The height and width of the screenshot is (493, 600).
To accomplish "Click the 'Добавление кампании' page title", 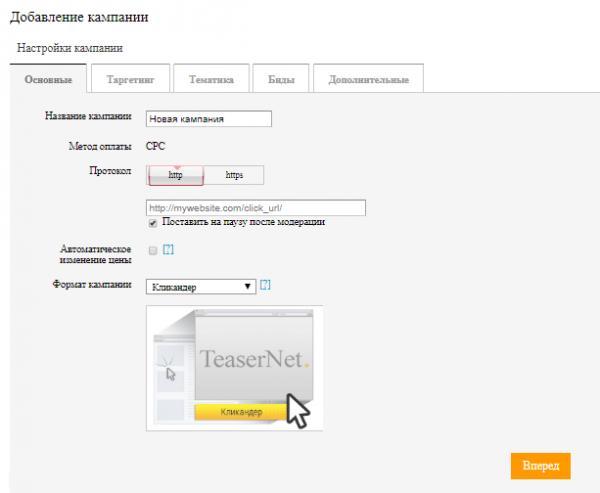I will click(79, 17).
